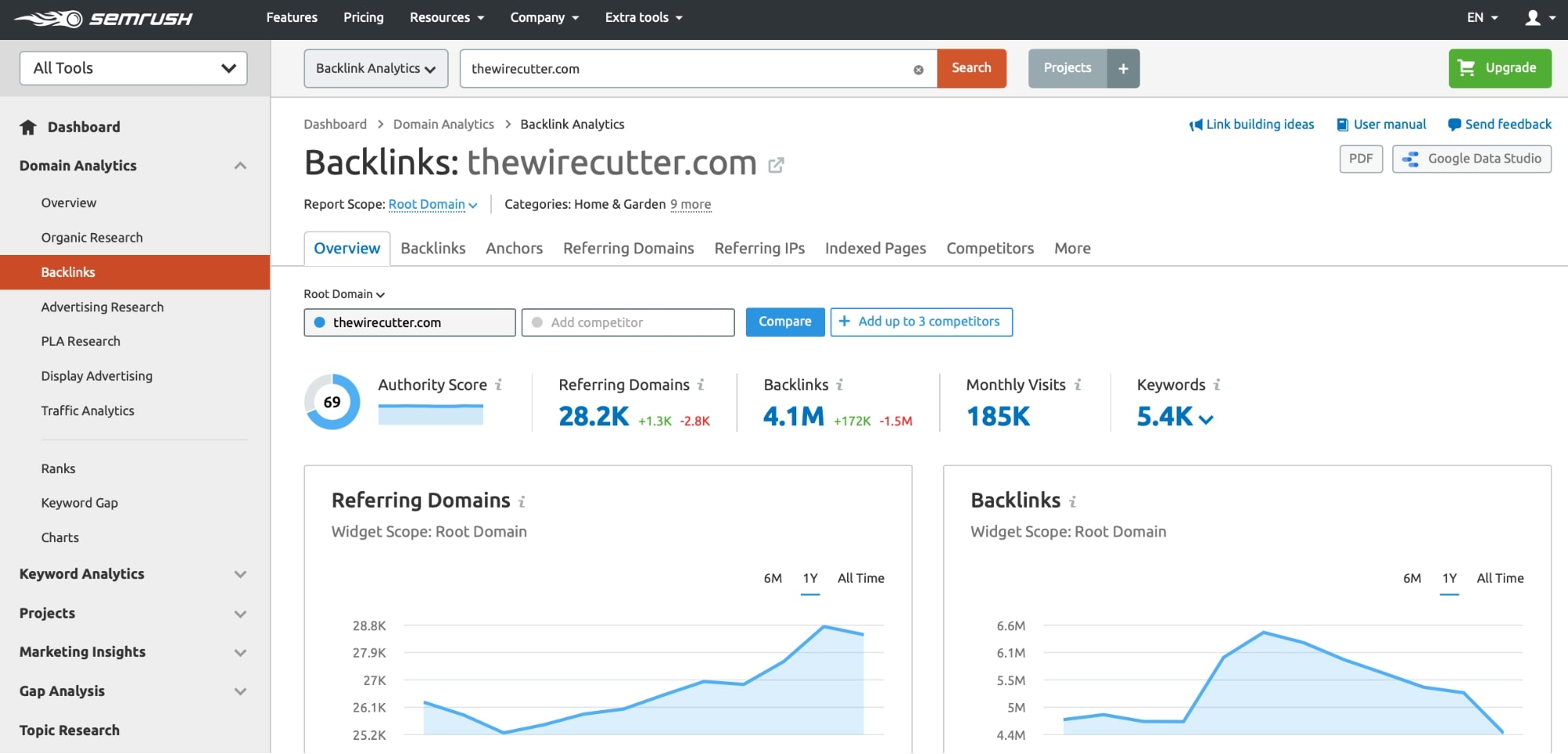Image resolution: width=1568 pixels, height=754 pixels.
Task: Go to Domain Analytics breadcrumb
Action: click(x=443, y=124)
